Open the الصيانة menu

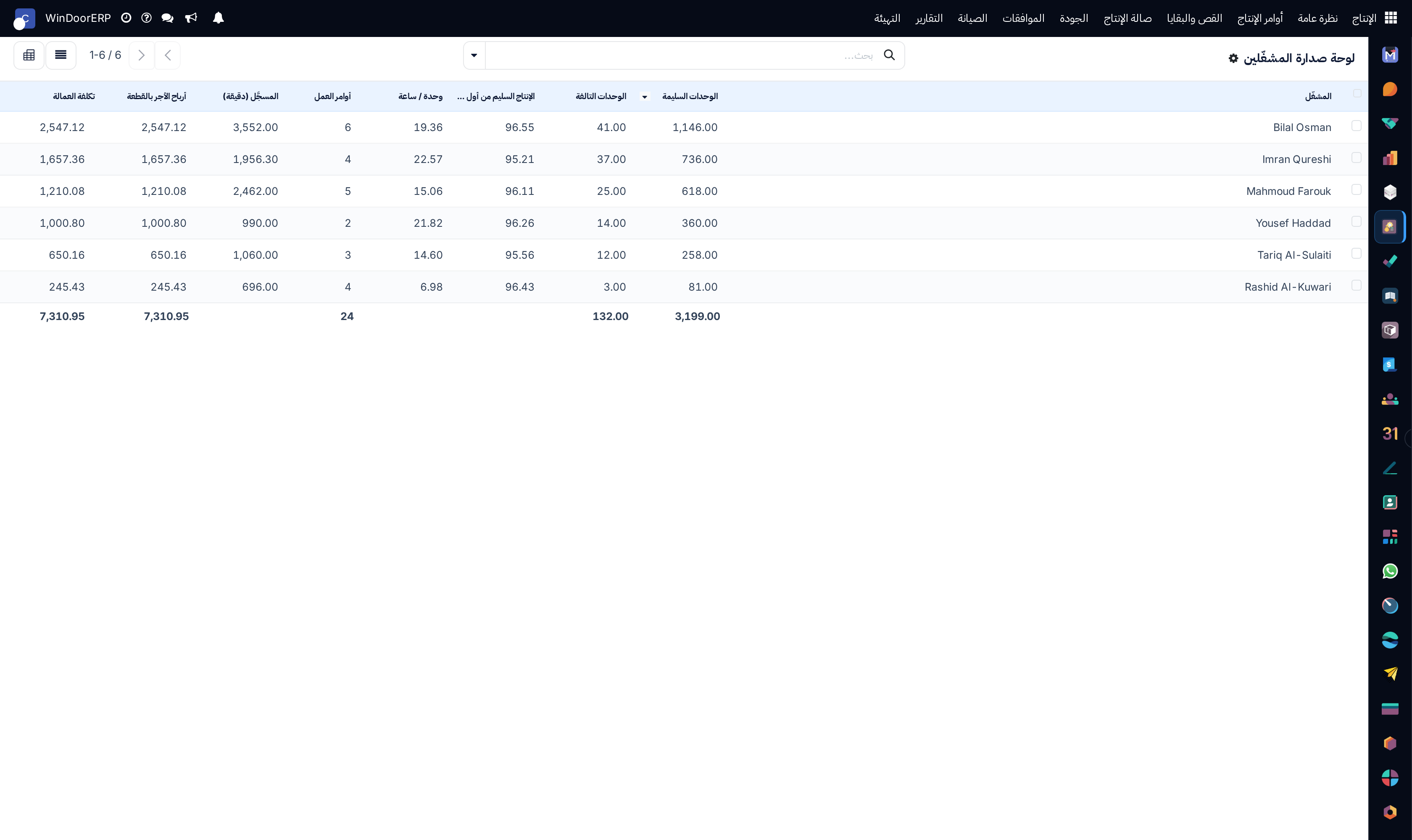click(x=972, y=18)
